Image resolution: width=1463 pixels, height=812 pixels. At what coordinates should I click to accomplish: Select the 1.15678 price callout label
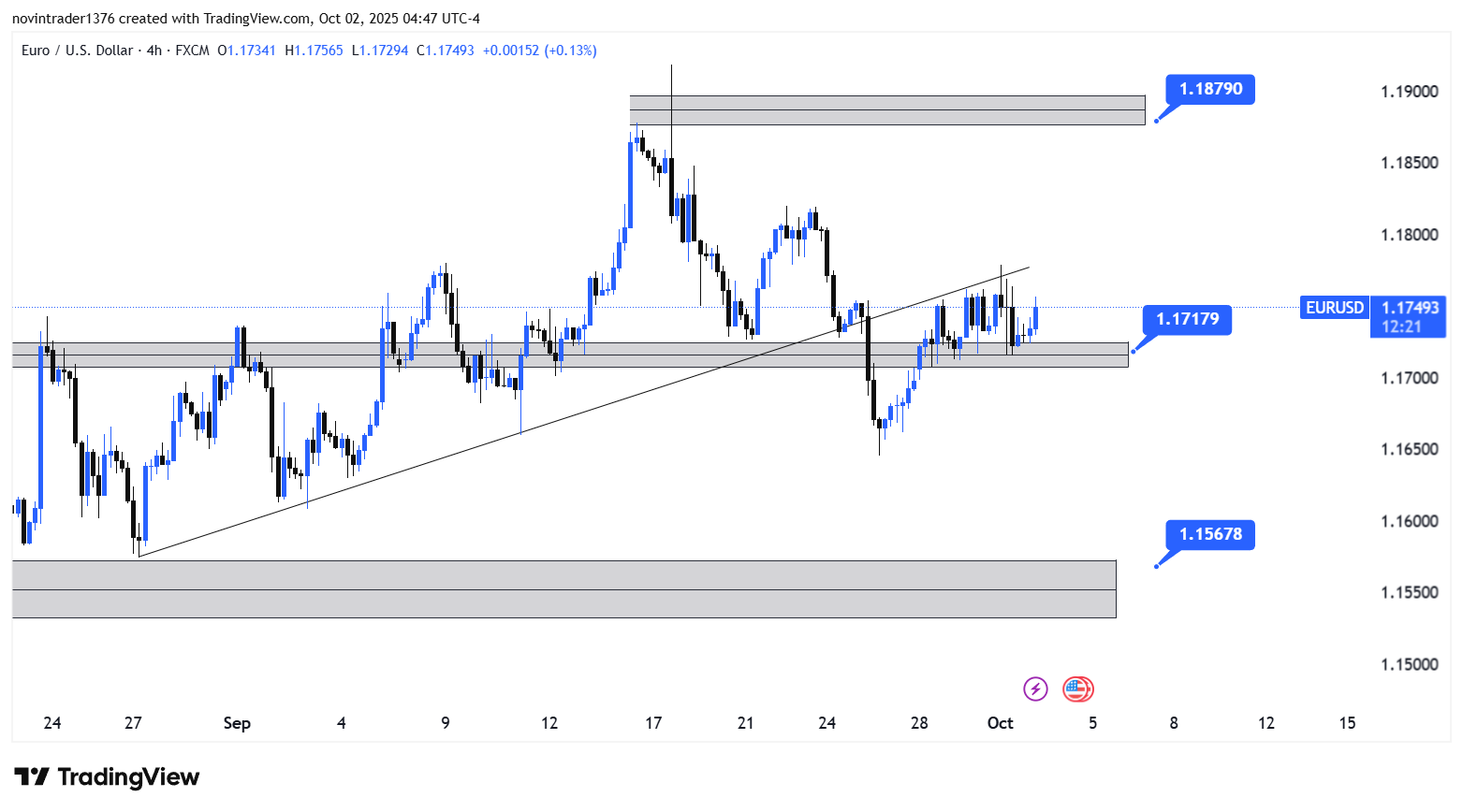pos(1210,534)
